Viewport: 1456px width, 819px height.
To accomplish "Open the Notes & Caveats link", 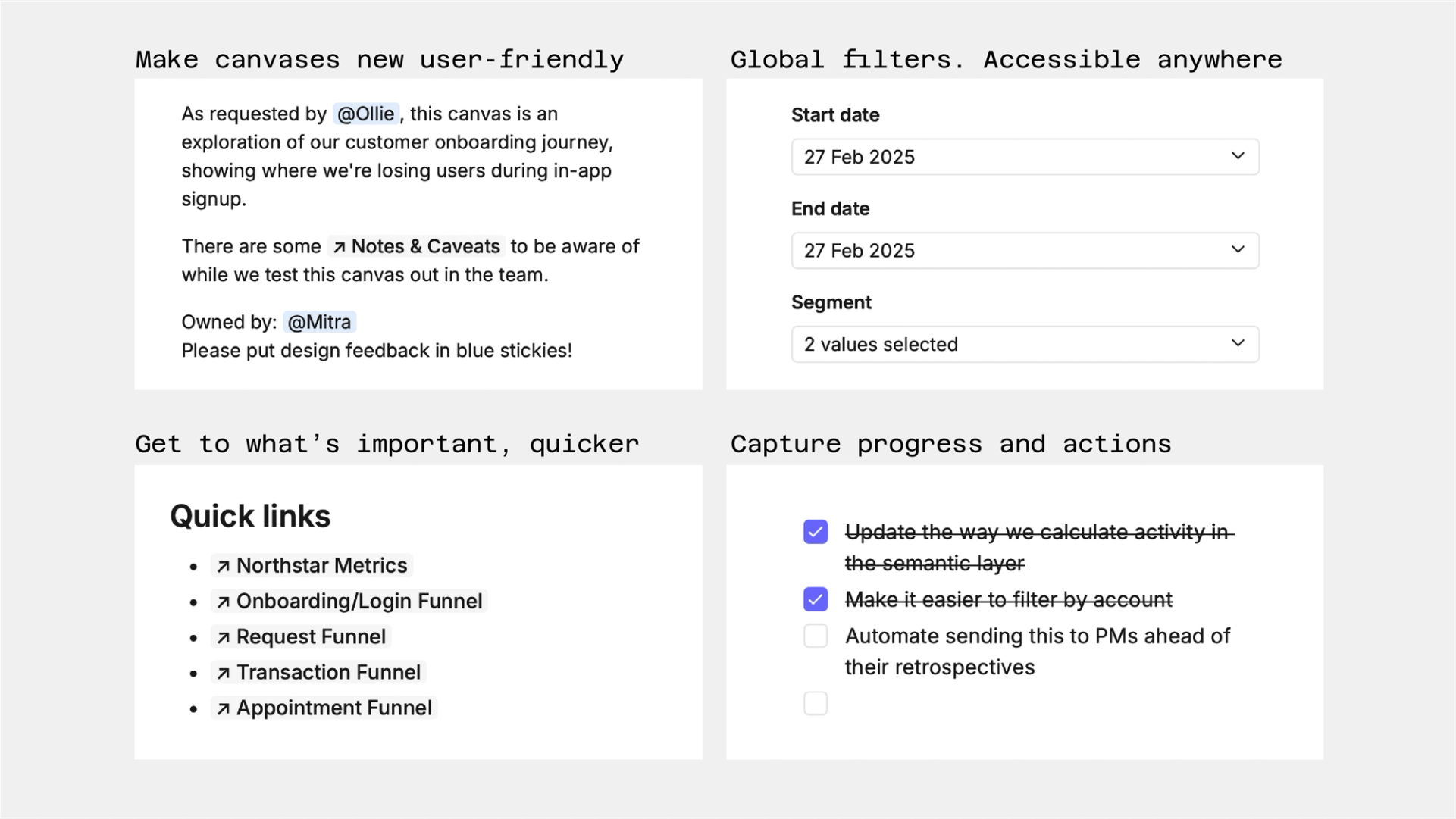I will (424, 247).
